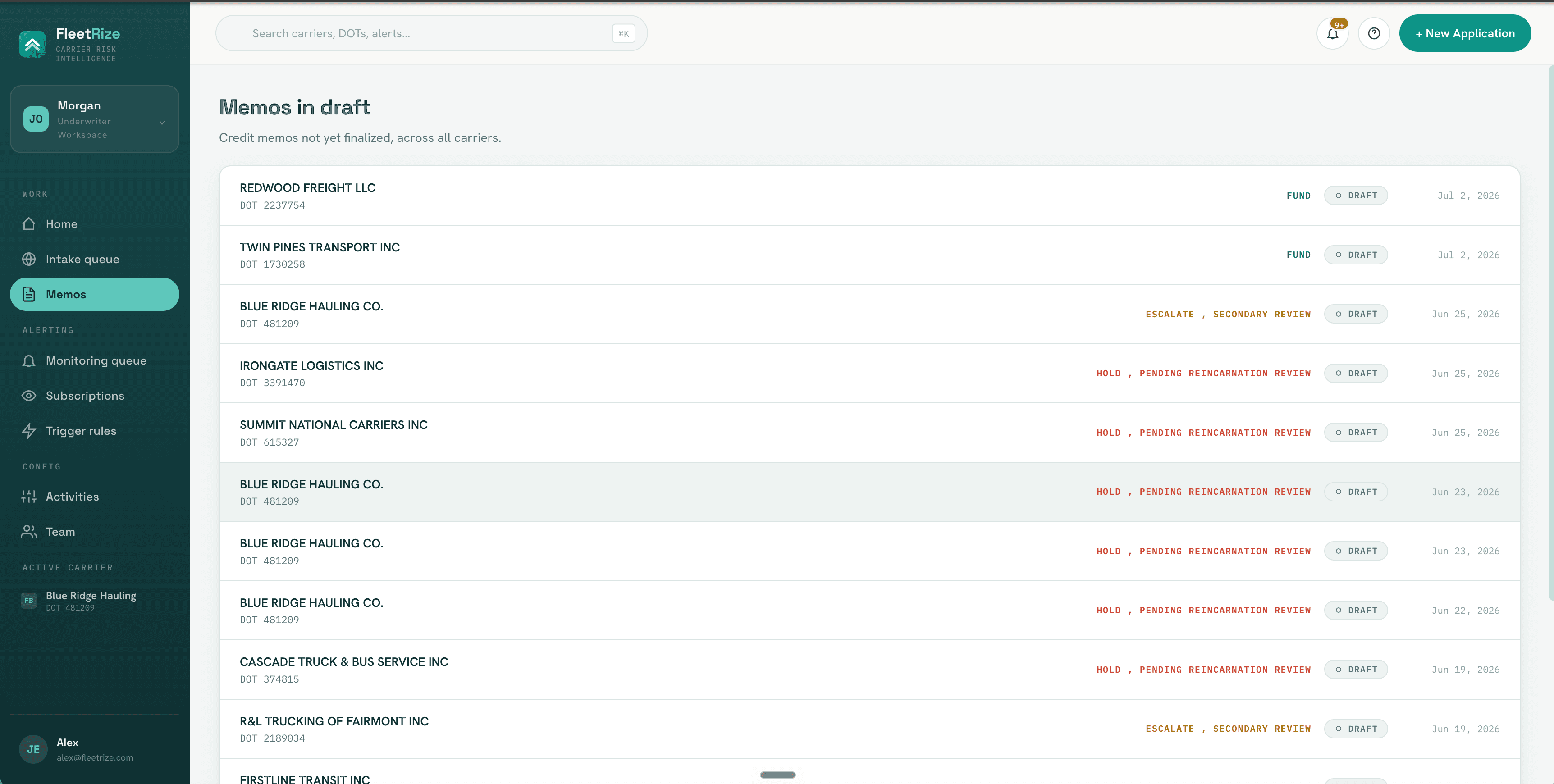Click Jun 22, 2026 date

tap(1465, 611)
